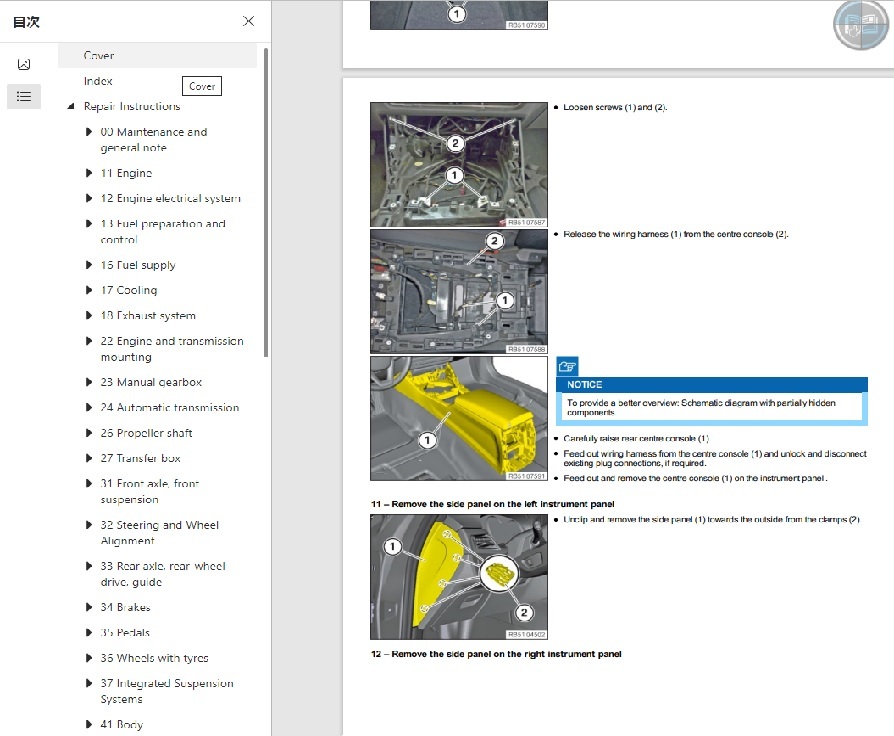
Task: Expand the 18 Exhaust system arrow
Action: pyautogui.click(x=89, y=316)
